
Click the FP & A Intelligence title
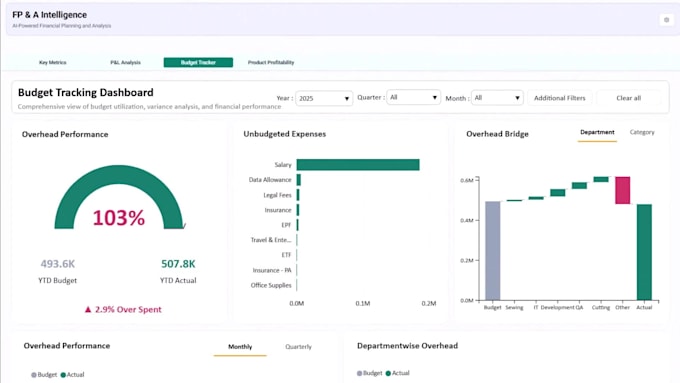coord(49,15)
